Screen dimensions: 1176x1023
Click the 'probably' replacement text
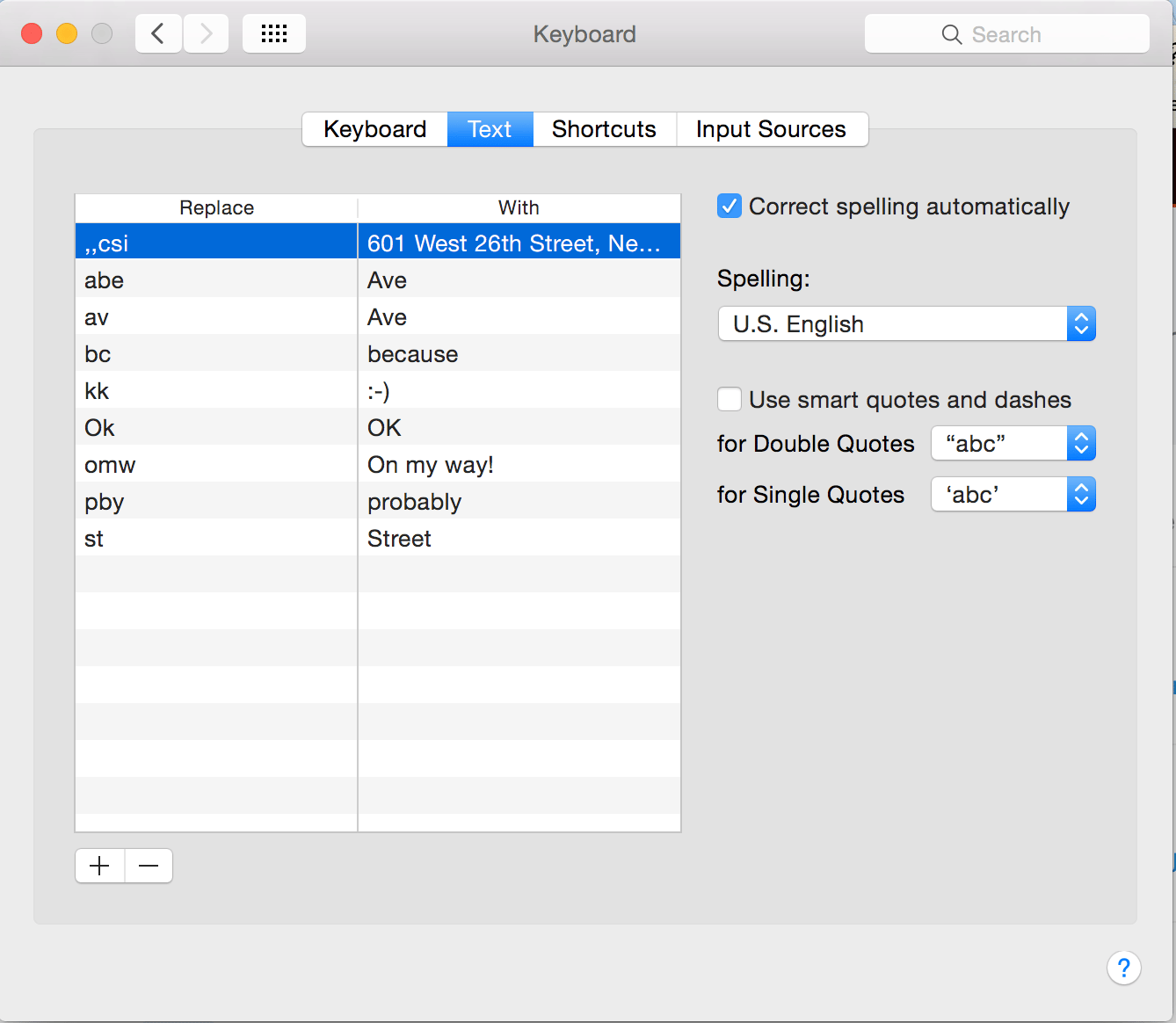click(x=415, y=502)
